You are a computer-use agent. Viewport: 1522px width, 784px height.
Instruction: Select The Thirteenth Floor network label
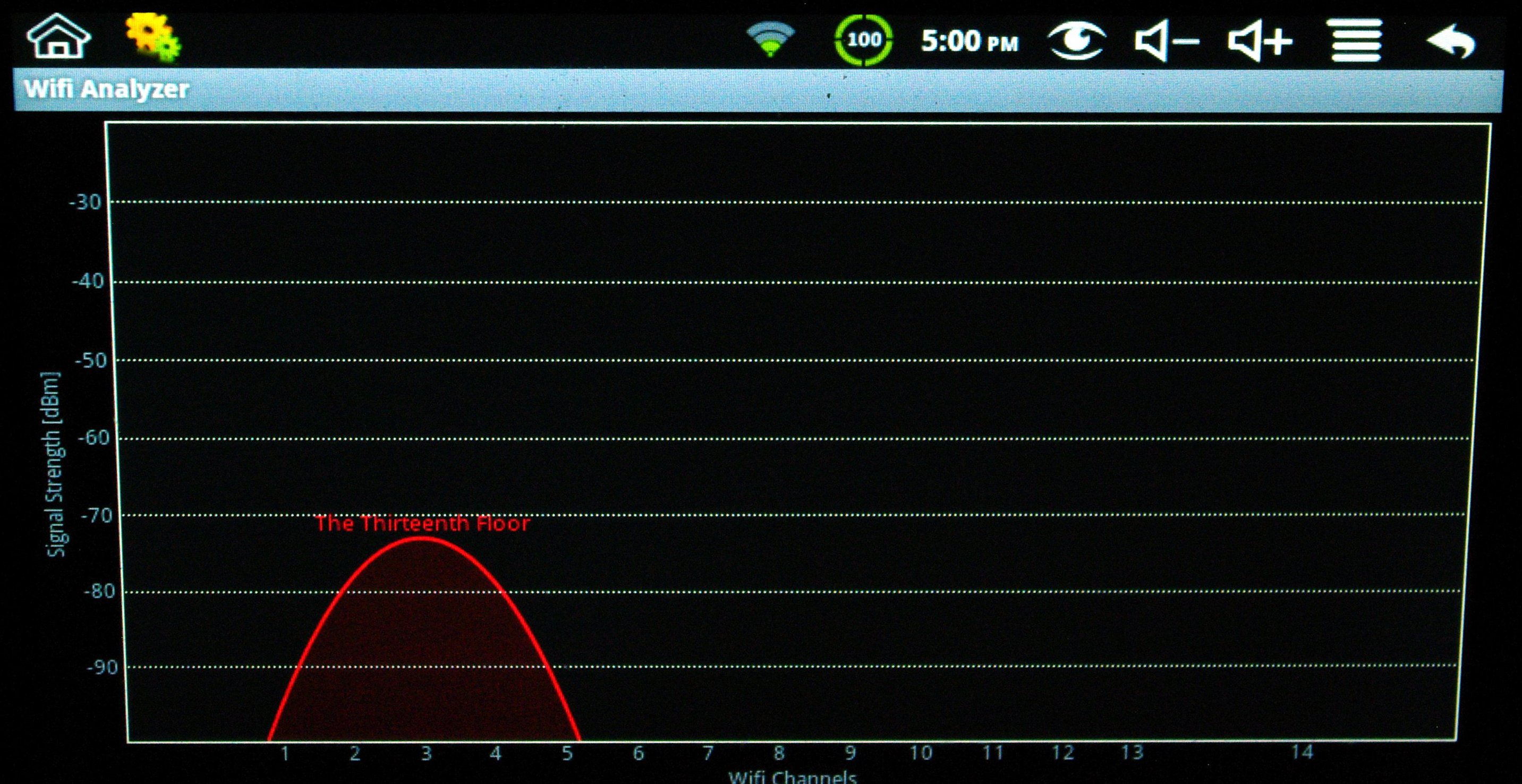(x=422, y=523)
